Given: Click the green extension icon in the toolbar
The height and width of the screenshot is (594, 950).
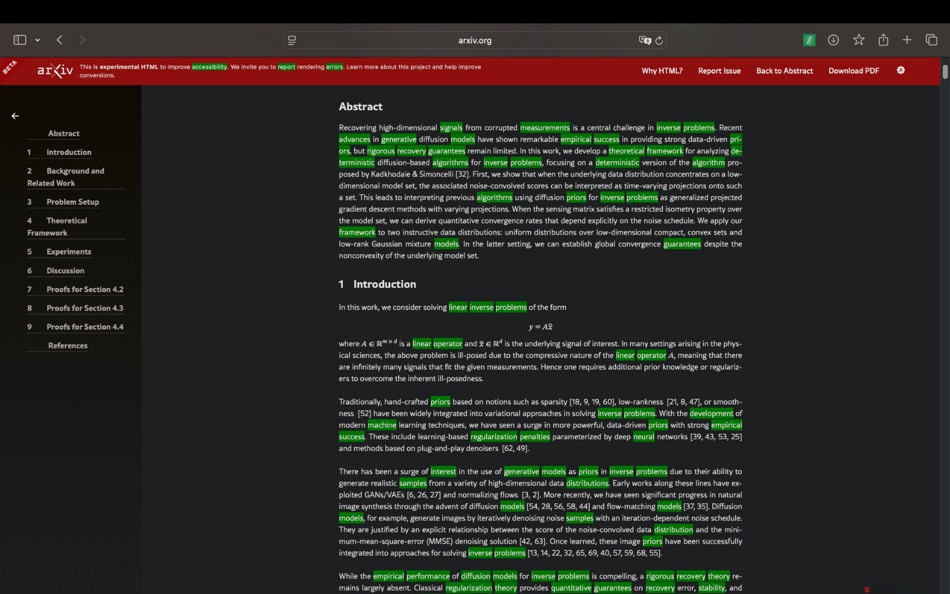Looking at the screenshot, I should click(809, 40).
